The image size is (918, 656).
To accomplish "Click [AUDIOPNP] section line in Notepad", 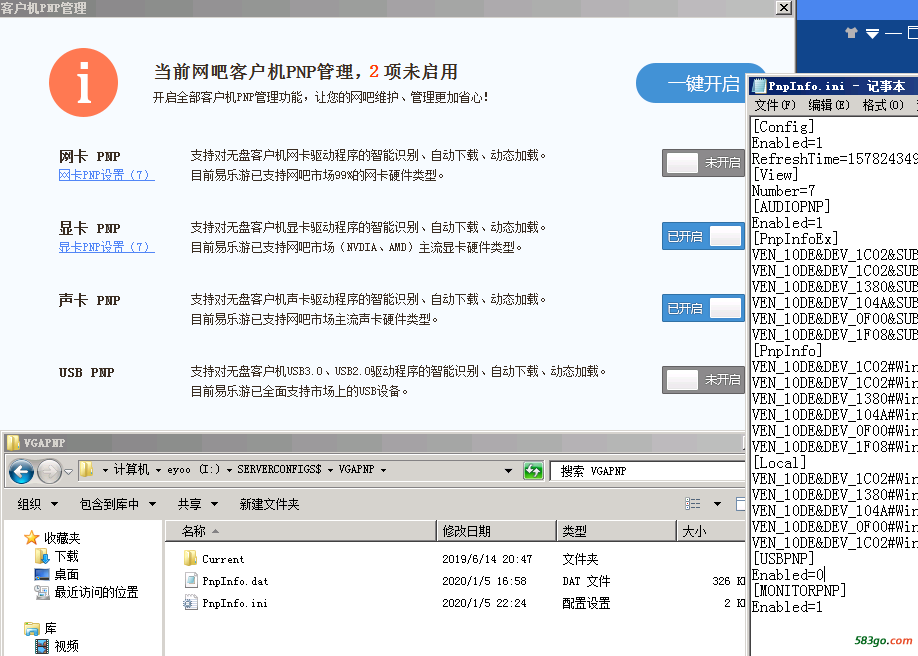I will [791, 206].
